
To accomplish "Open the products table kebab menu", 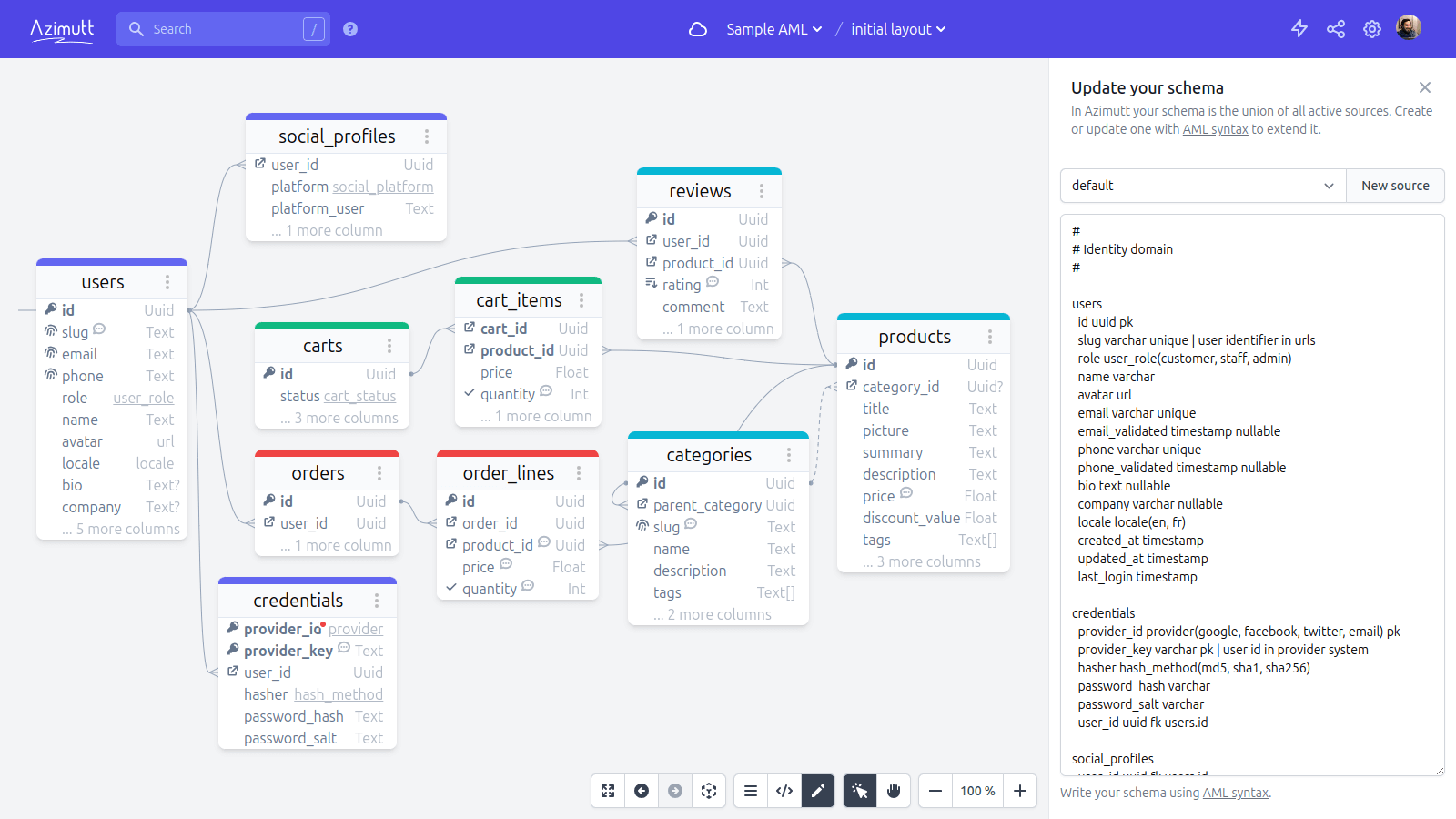I will 990,337.
